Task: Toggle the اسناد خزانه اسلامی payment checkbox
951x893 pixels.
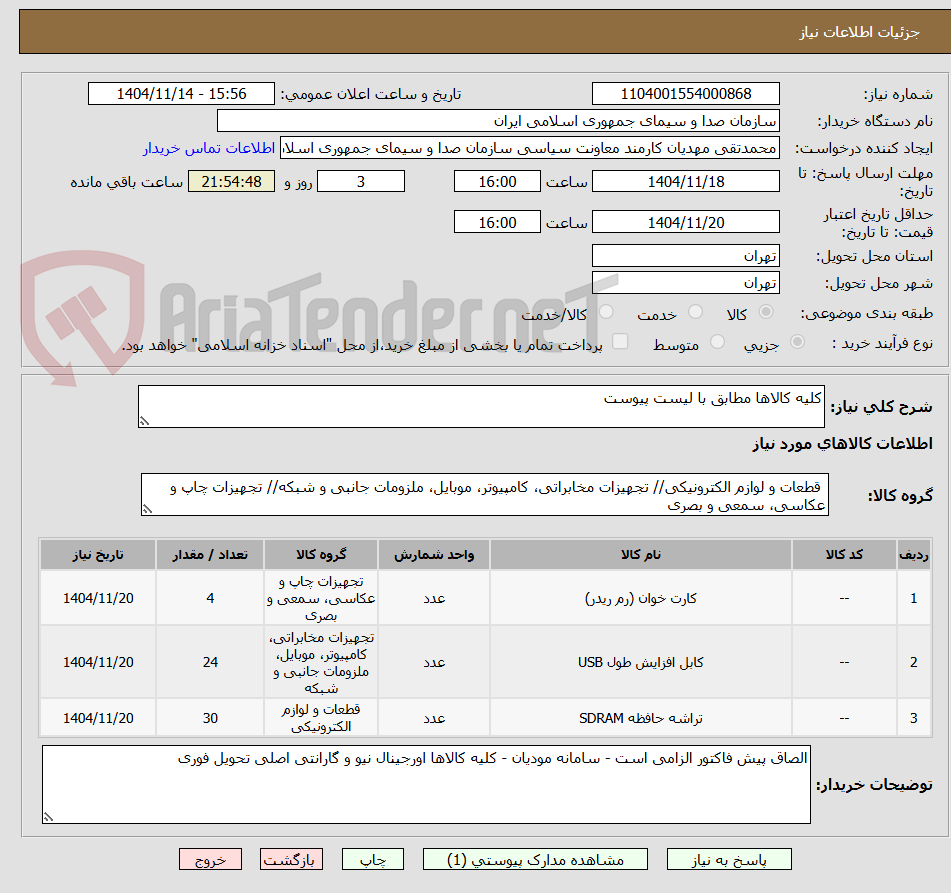Action: coord(620,342)
